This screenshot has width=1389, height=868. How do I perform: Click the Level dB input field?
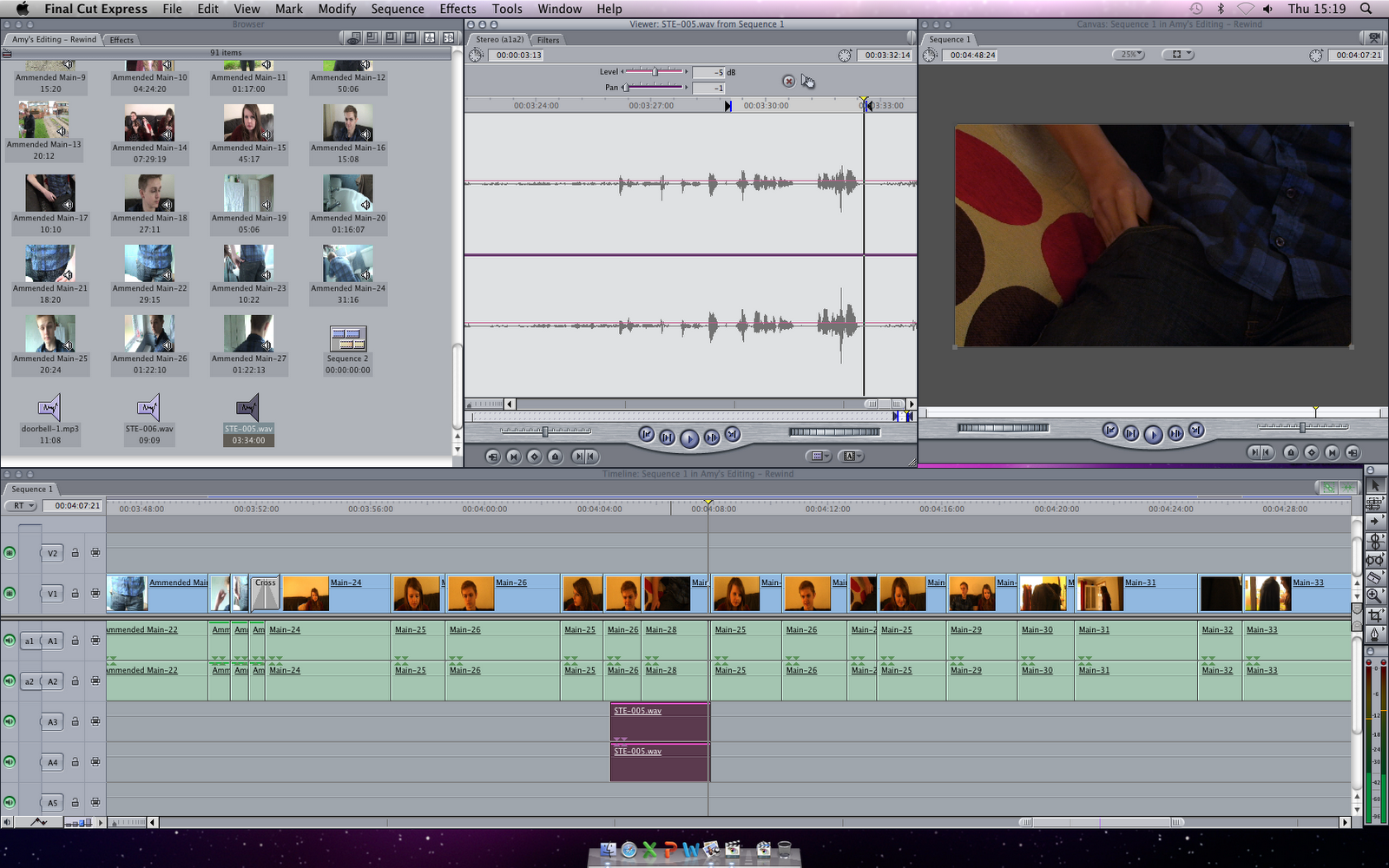708,72
